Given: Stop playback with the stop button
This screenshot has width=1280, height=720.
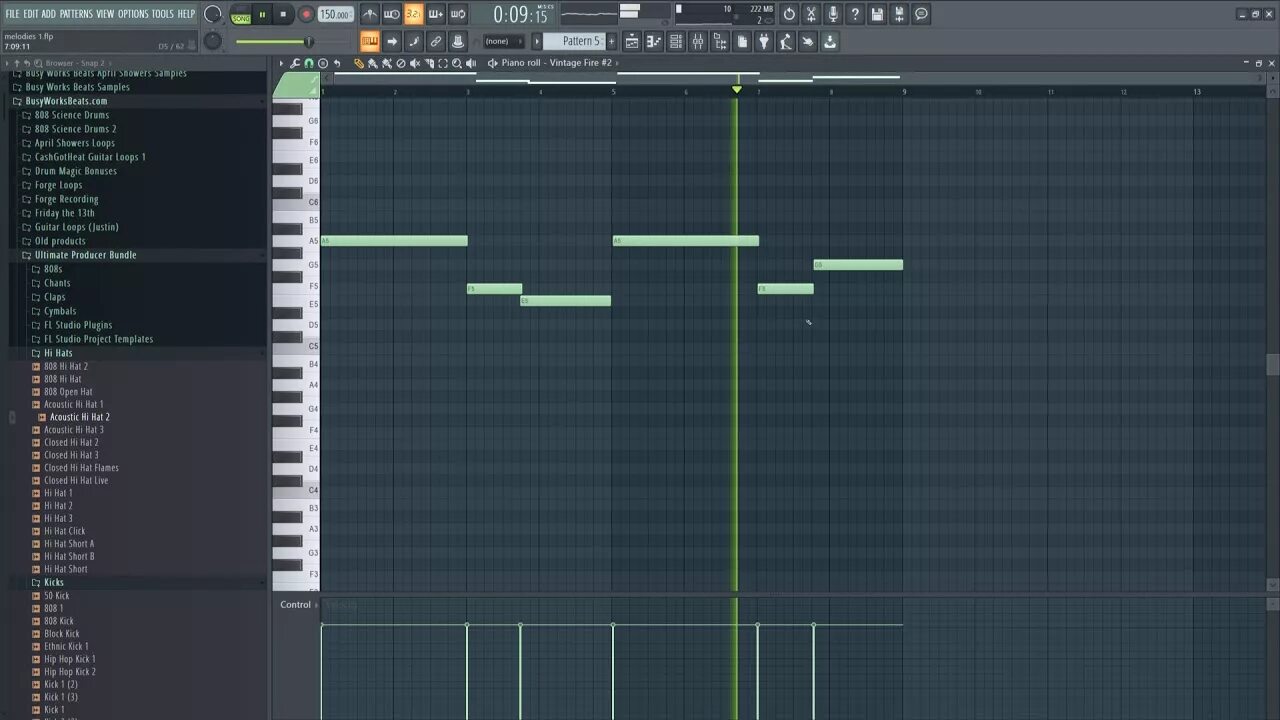Looking at the screenshot, I should 283,14.
